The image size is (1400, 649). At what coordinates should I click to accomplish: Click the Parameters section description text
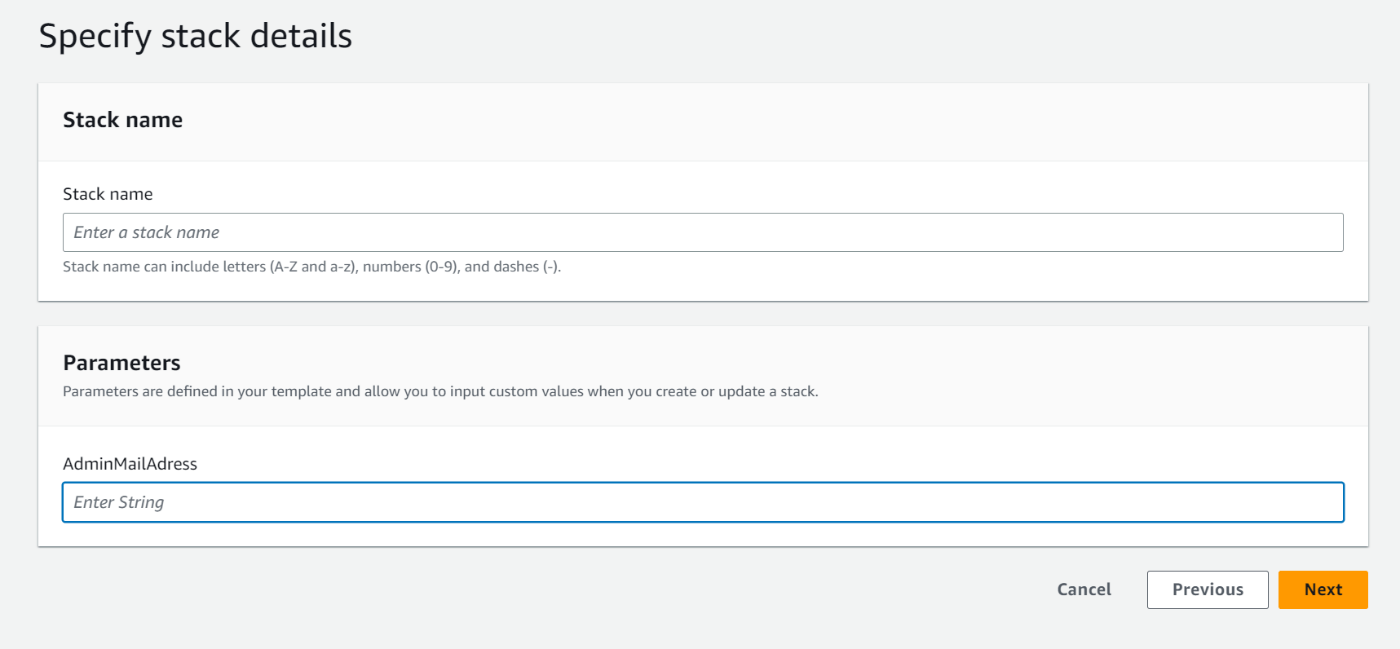click(x=440, y=391)
